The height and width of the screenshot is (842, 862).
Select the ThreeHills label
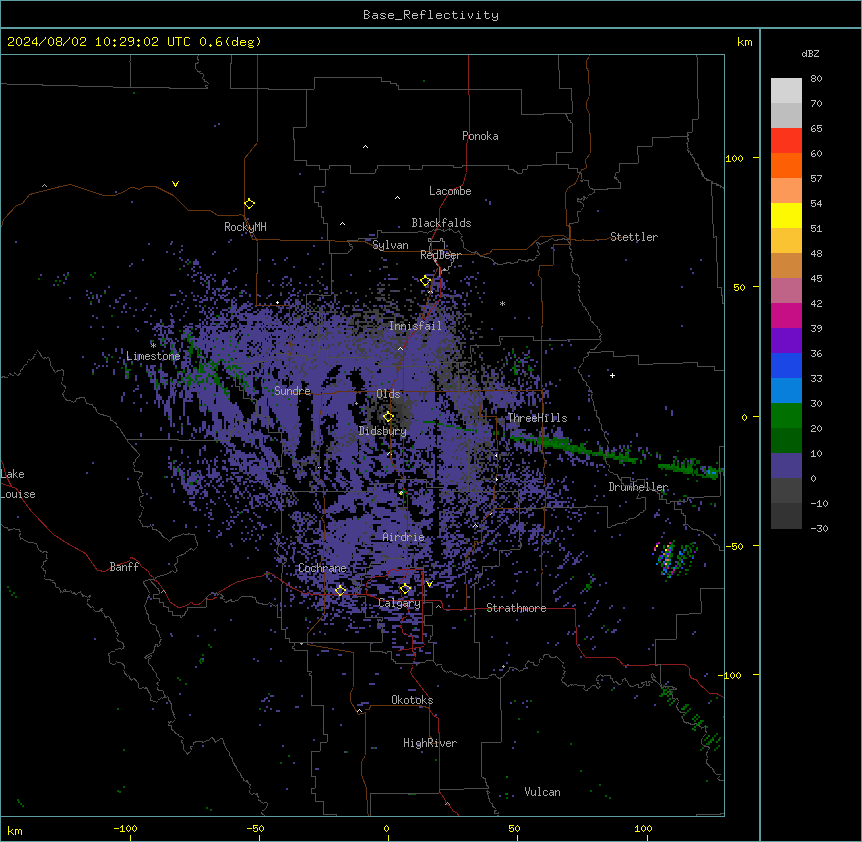click(537, 418)
